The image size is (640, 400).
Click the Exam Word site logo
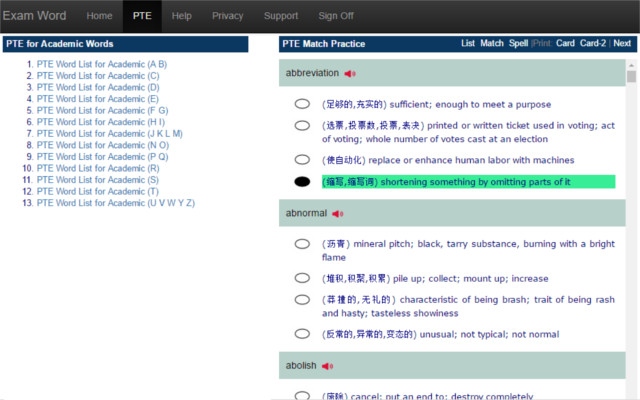[x=34, y=16]
